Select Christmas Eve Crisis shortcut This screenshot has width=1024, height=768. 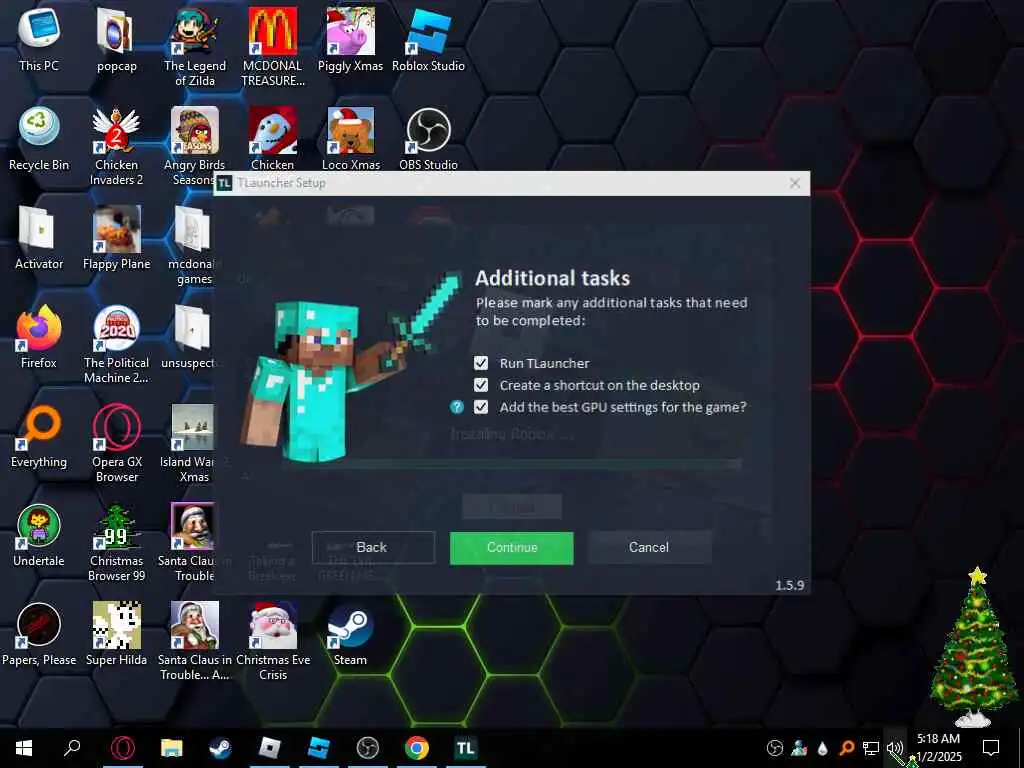[272, 643]
